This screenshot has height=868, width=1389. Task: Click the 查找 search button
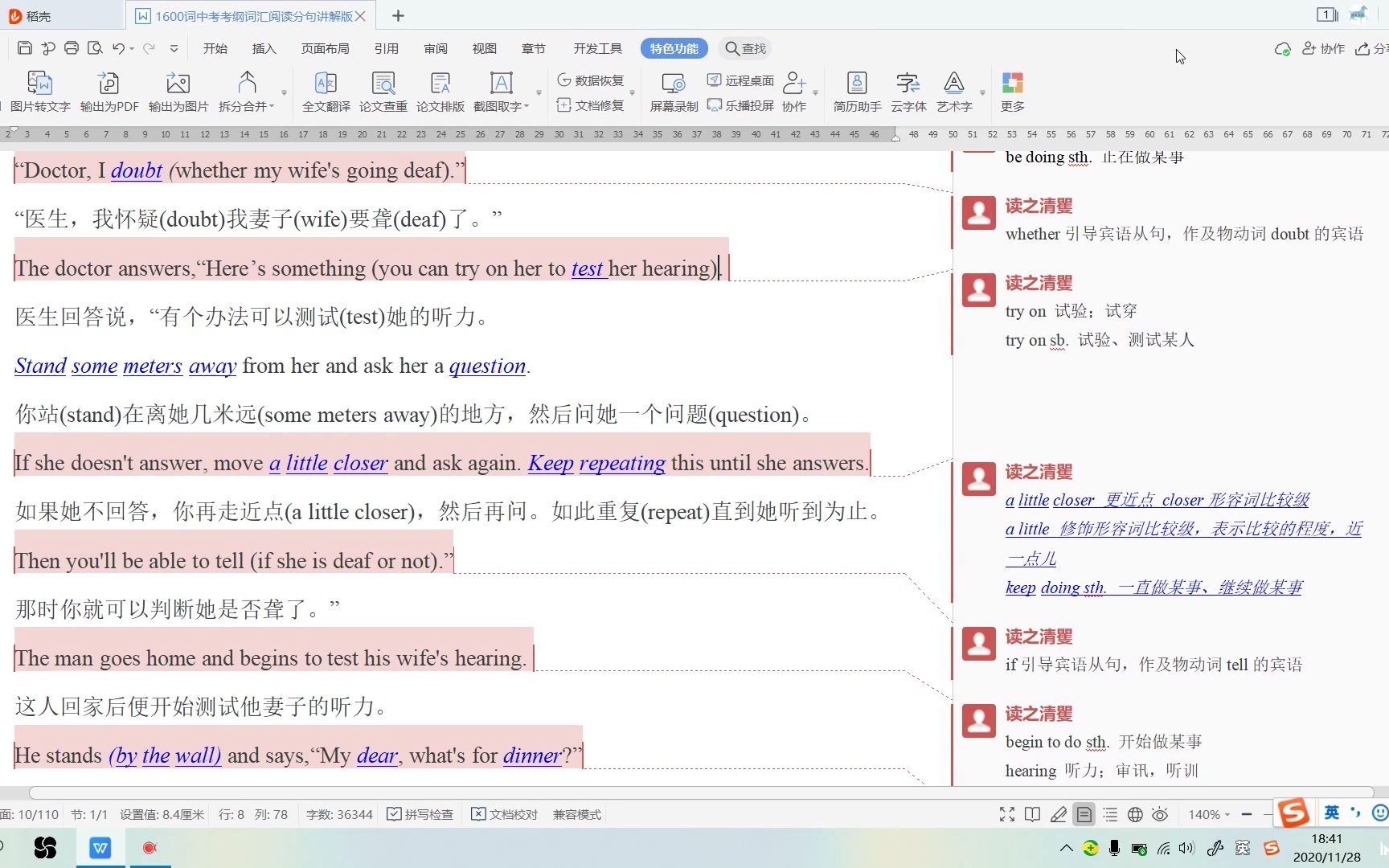click(745, 48)
